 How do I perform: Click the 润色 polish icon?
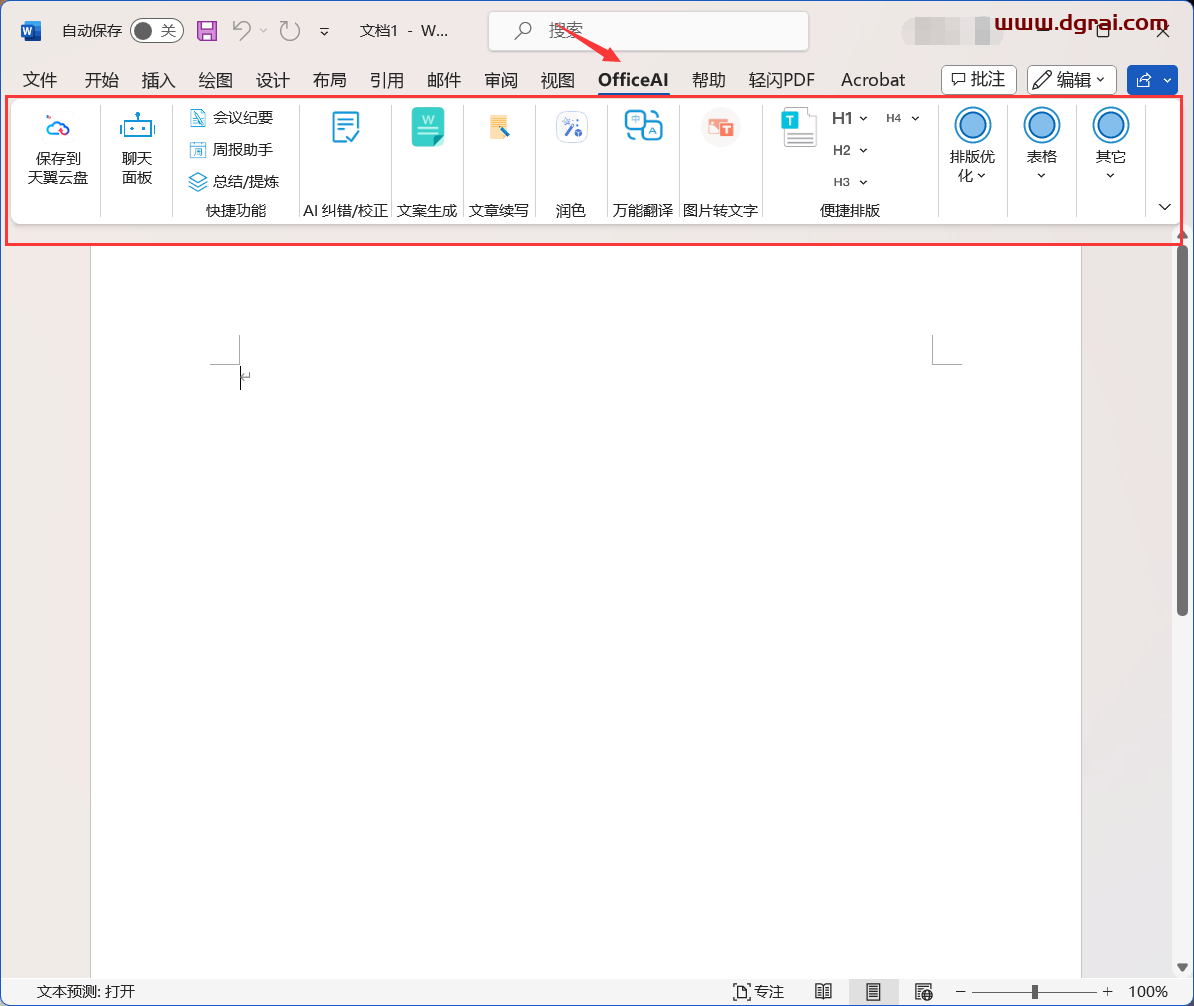[x=571, y=127]
